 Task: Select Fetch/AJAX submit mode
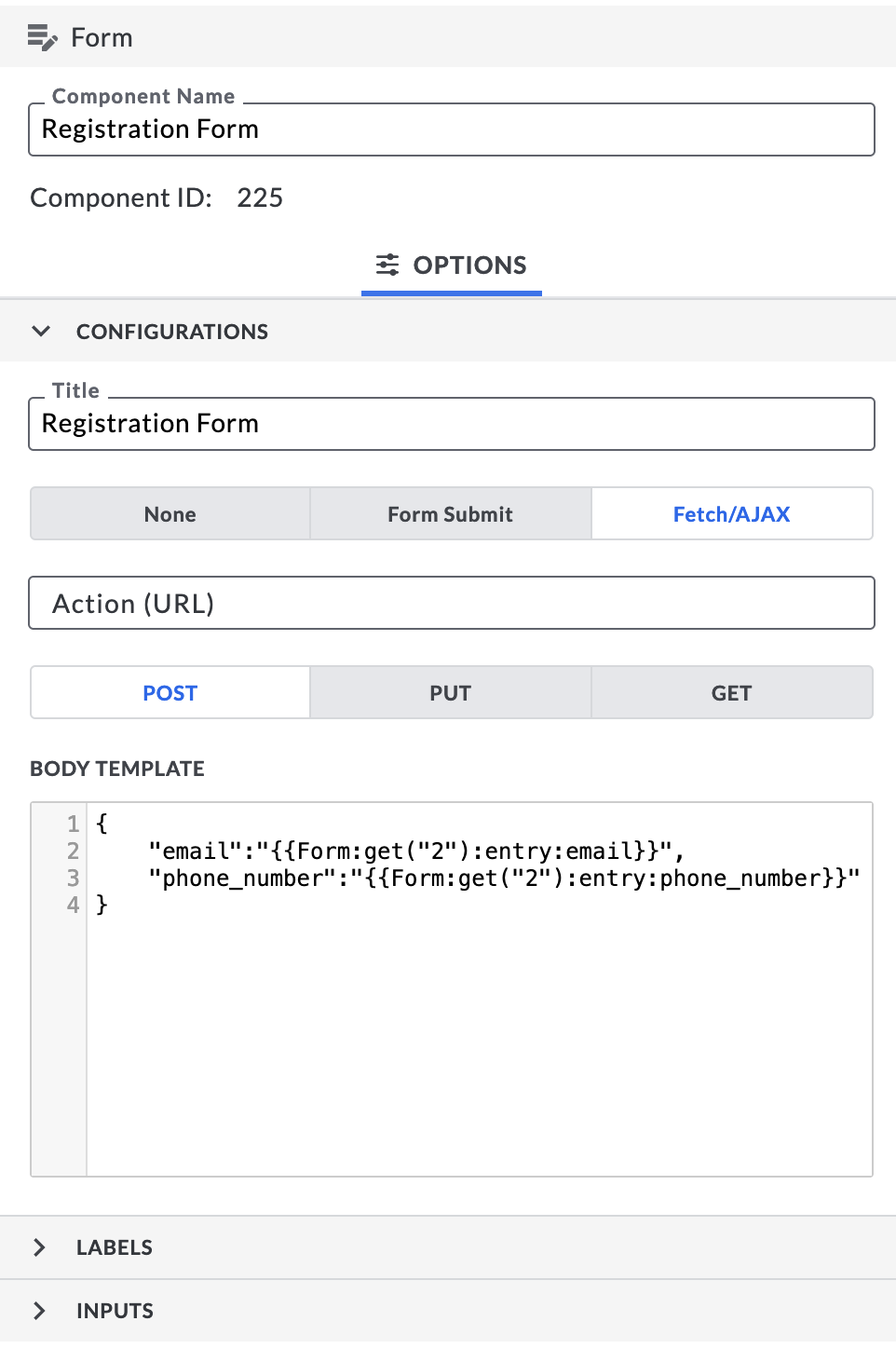coord(732,514)
